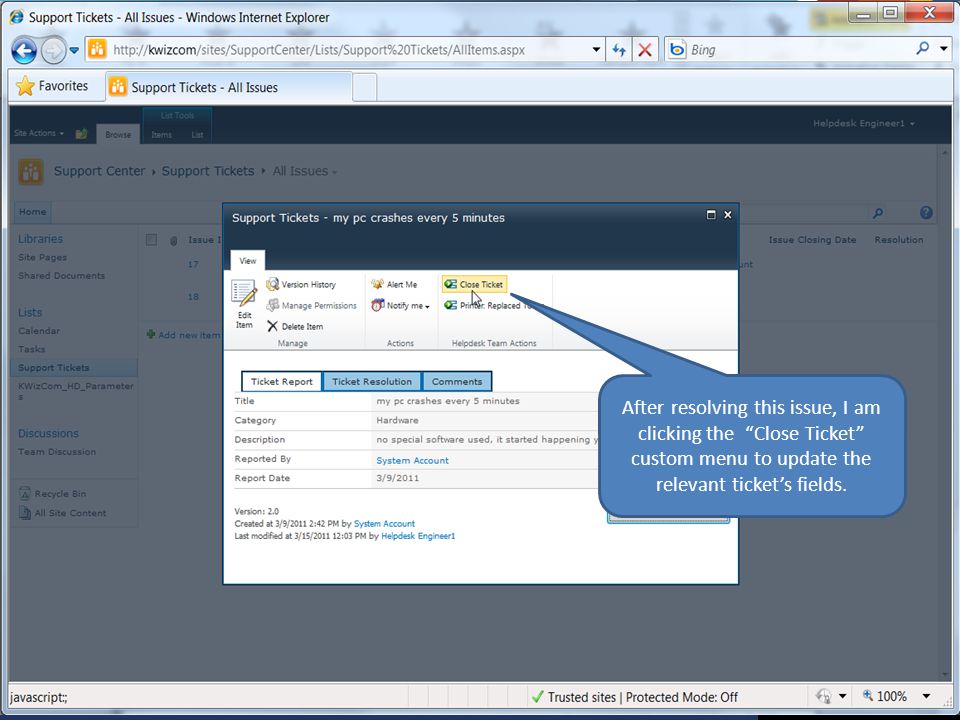Viewport: 960px width, 720px height.
Task: Open Support Tickets in Quick Launch
Action: 53,368
